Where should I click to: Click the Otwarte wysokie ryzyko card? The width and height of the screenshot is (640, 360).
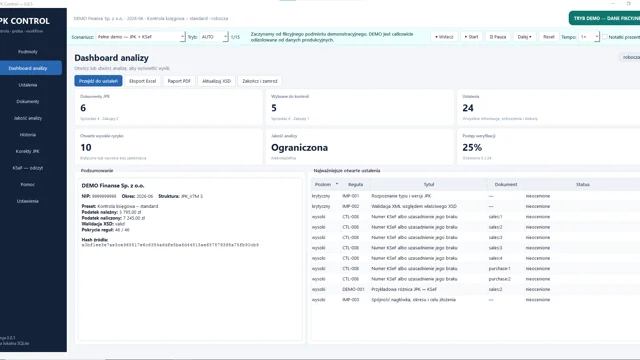tap(169, 147)
